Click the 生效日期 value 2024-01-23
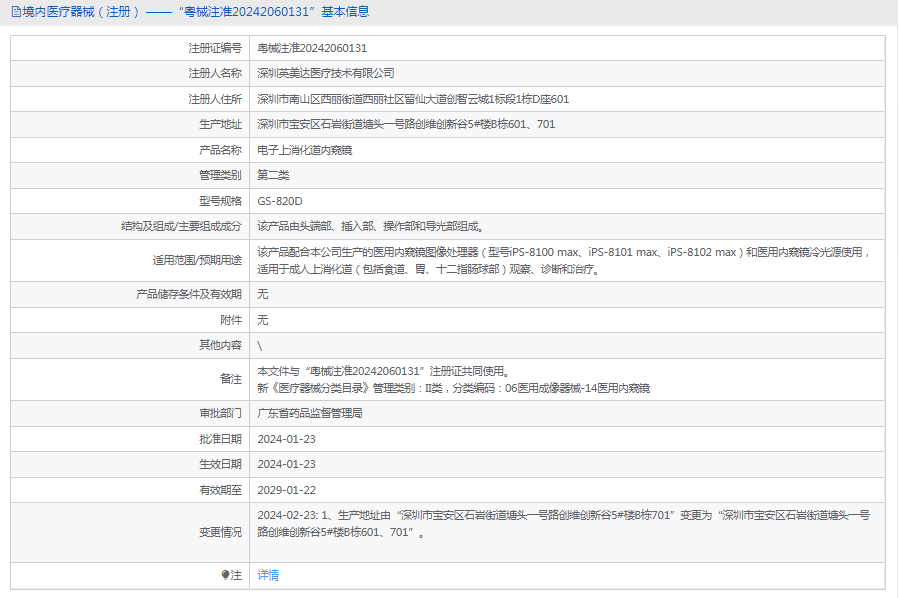Viewport: 899px width, 598px height. 286,464
